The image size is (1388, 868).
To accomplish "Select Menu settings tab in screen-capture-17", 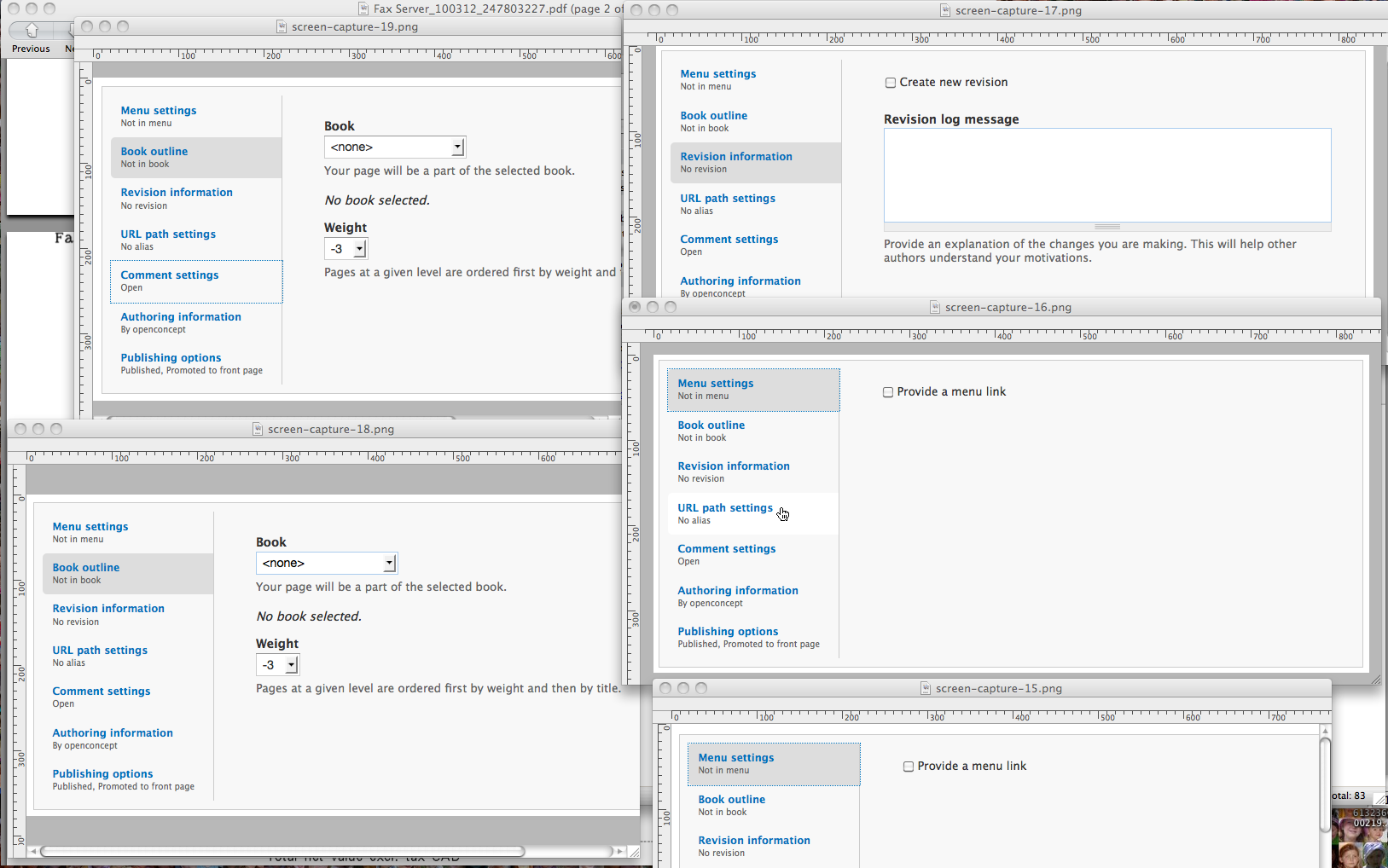I will coord(756,79).
